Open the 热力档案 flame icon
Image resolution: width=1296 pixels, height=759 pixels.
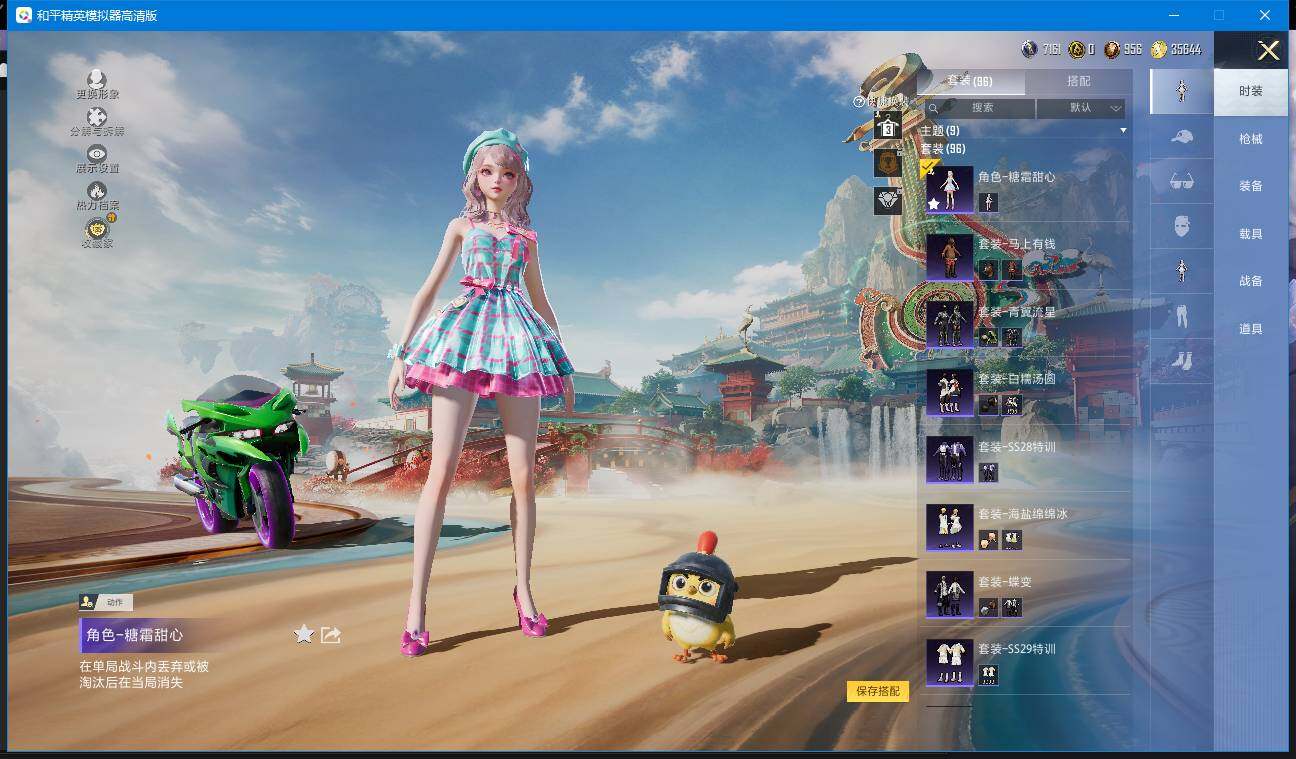(x=97, y=192)
